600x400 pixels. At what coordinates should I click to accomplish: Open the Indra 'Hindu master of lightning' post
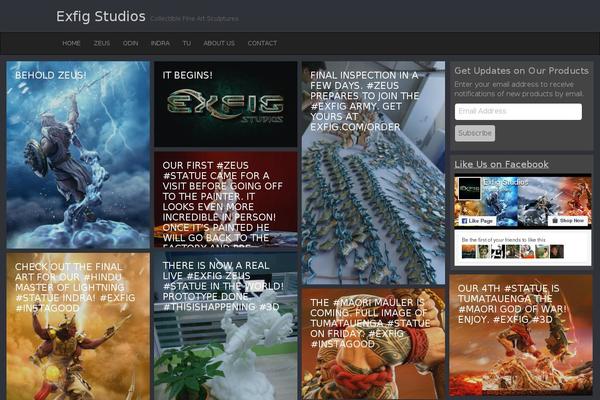coord(78,326)
